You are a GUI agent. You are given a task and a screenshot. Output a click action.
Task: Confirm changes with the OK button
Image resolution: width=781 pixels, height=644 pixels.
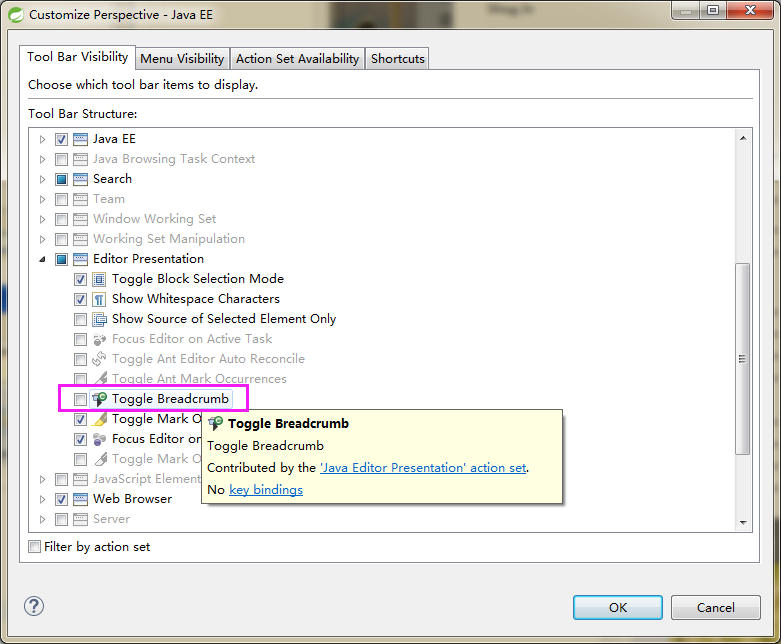click(618, 607)
